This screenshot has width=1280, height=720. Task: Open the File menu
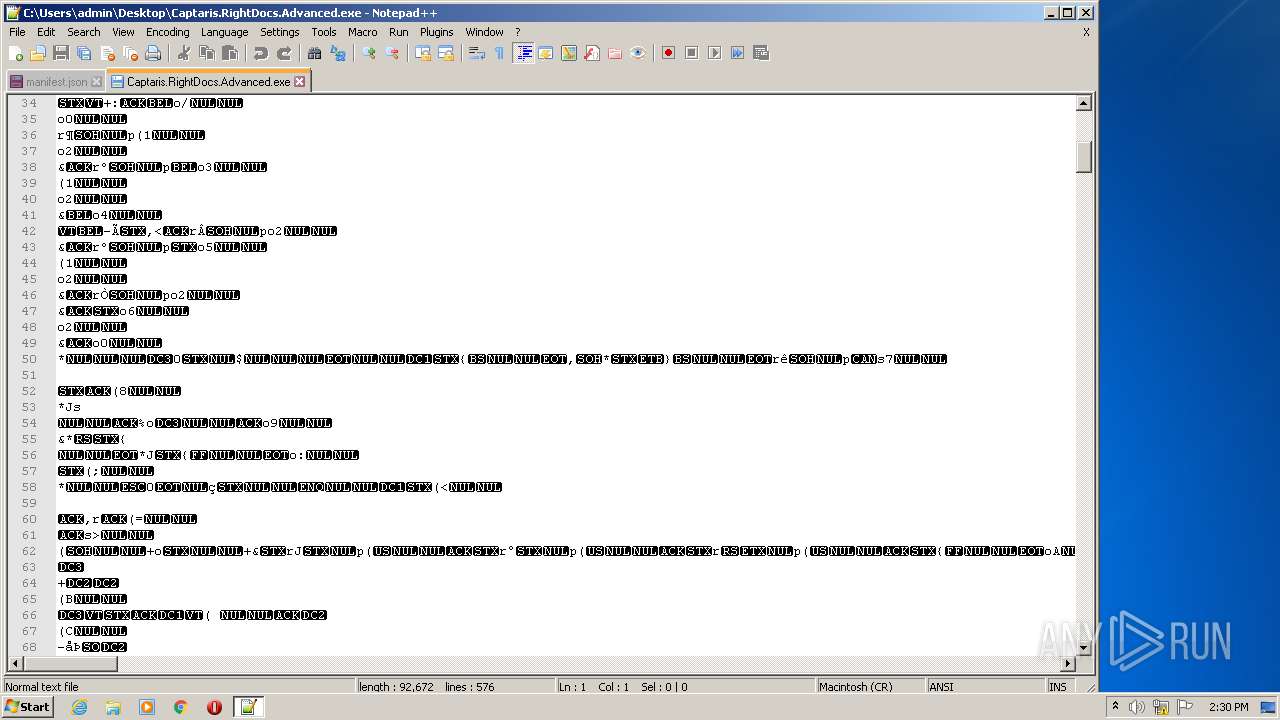pos(17,32)
